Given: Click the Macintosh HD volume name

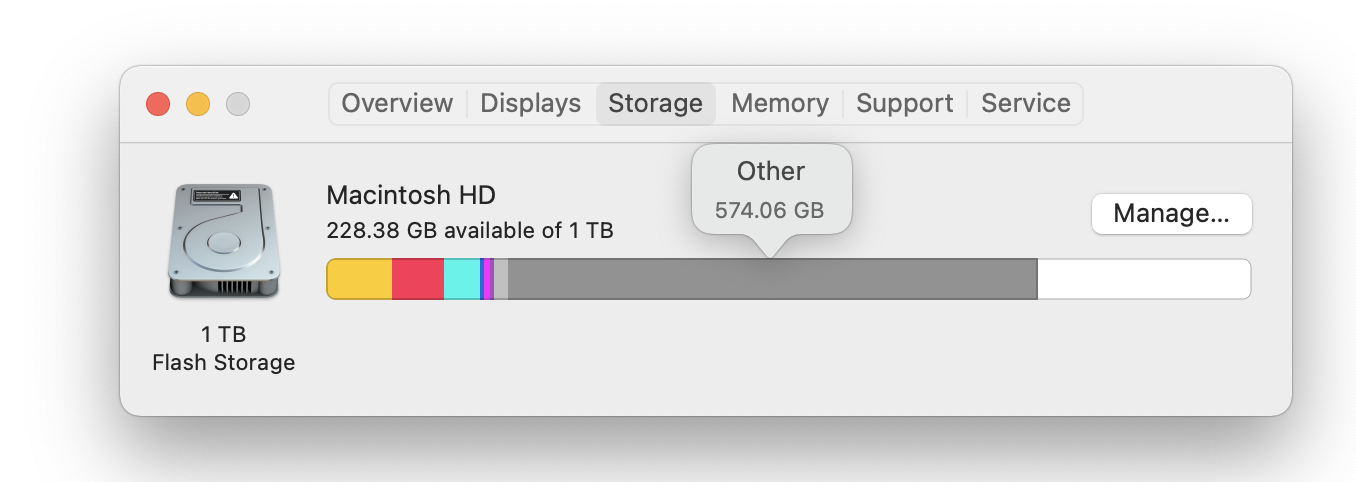Looking at the screenshot, I should click(x=411, y=195).
